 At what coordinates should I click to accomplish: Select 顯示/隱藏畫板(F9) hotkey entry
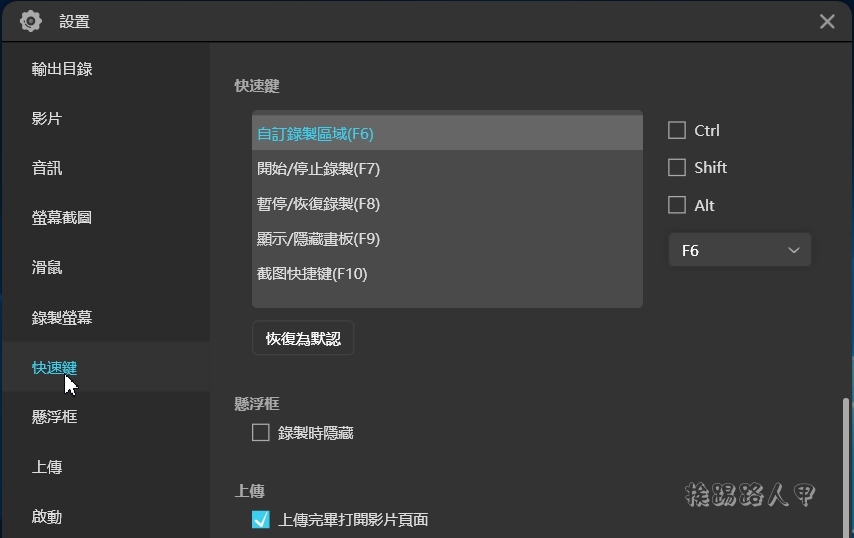tap(447, 239)
